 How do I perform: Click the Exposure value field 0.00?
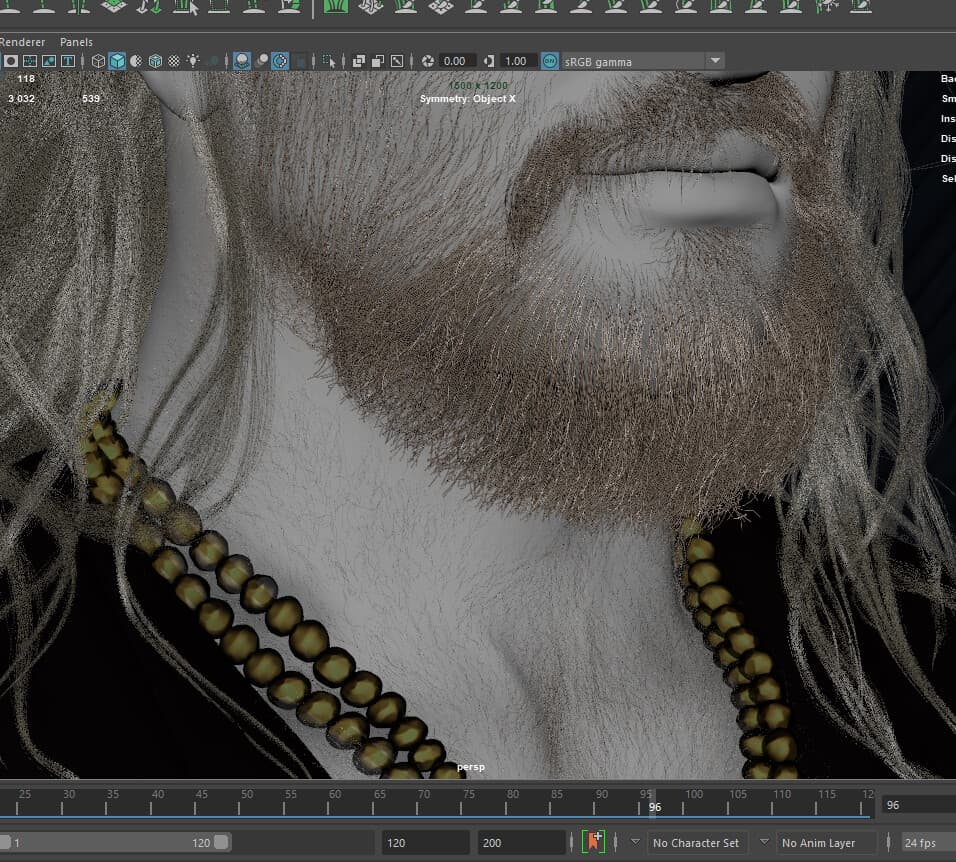pyautogui.click(x=457, y=61)
